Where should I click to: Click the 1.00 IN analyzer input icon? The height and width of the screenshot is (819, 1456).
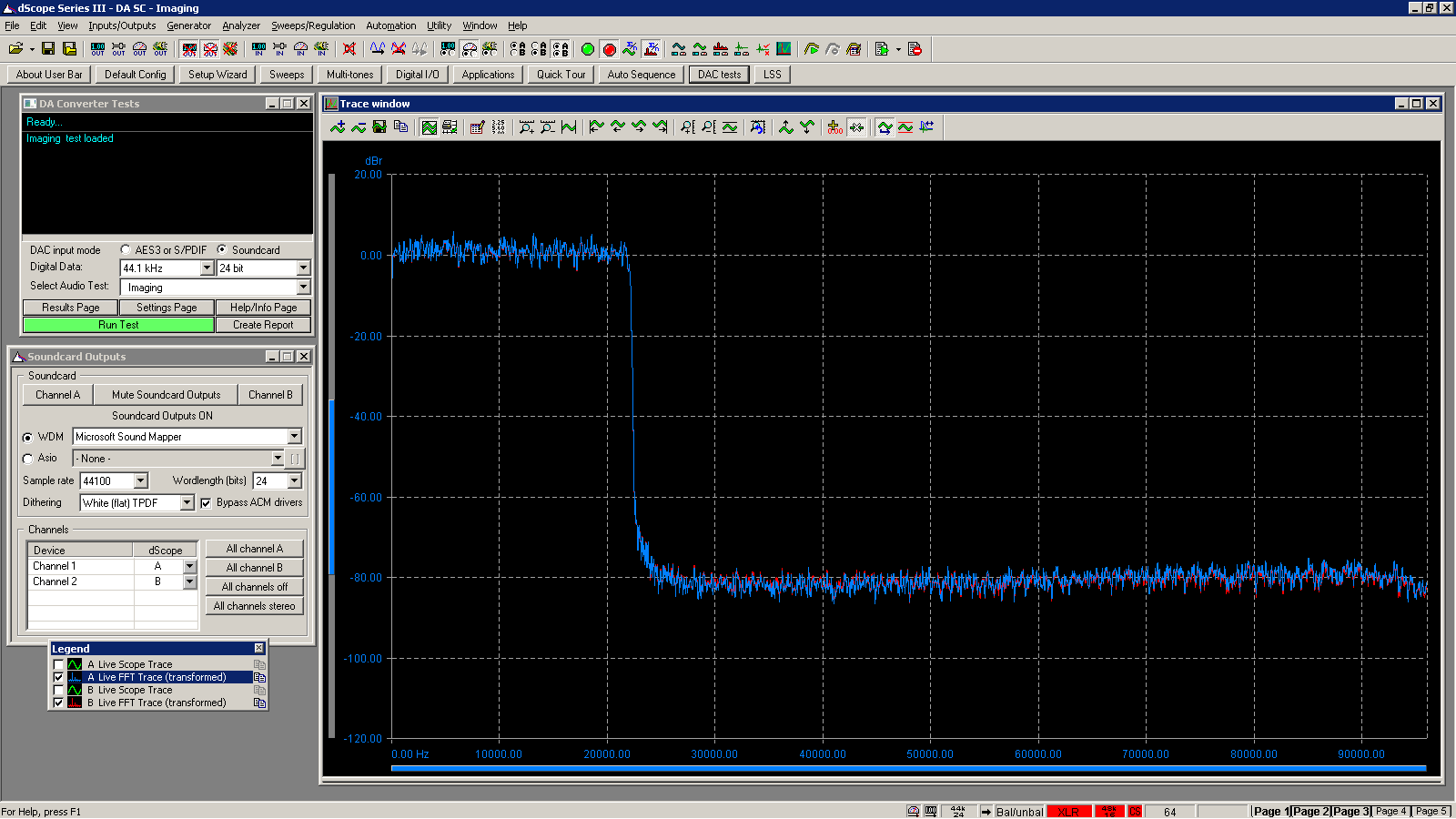coord(258,49)
